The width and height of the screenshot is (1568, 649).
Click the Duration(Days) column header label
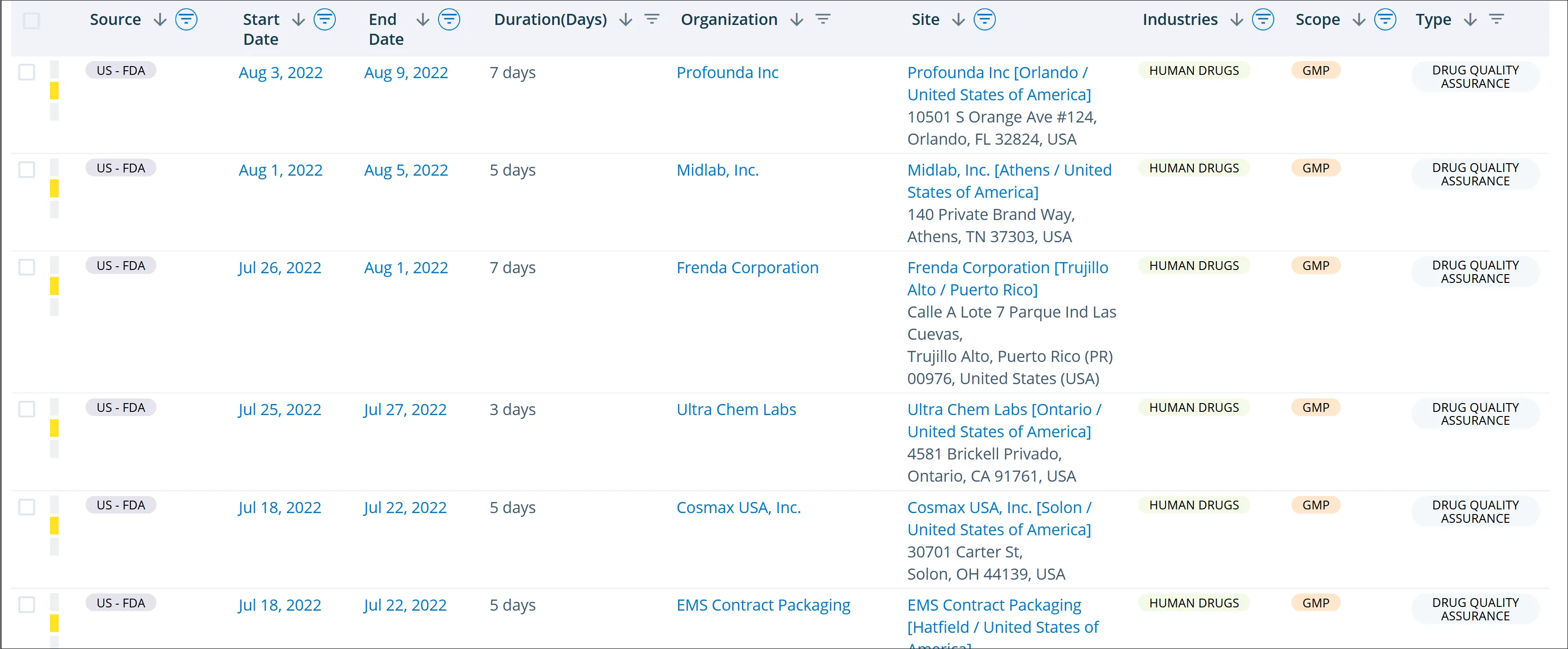click(x=549, y=19)
